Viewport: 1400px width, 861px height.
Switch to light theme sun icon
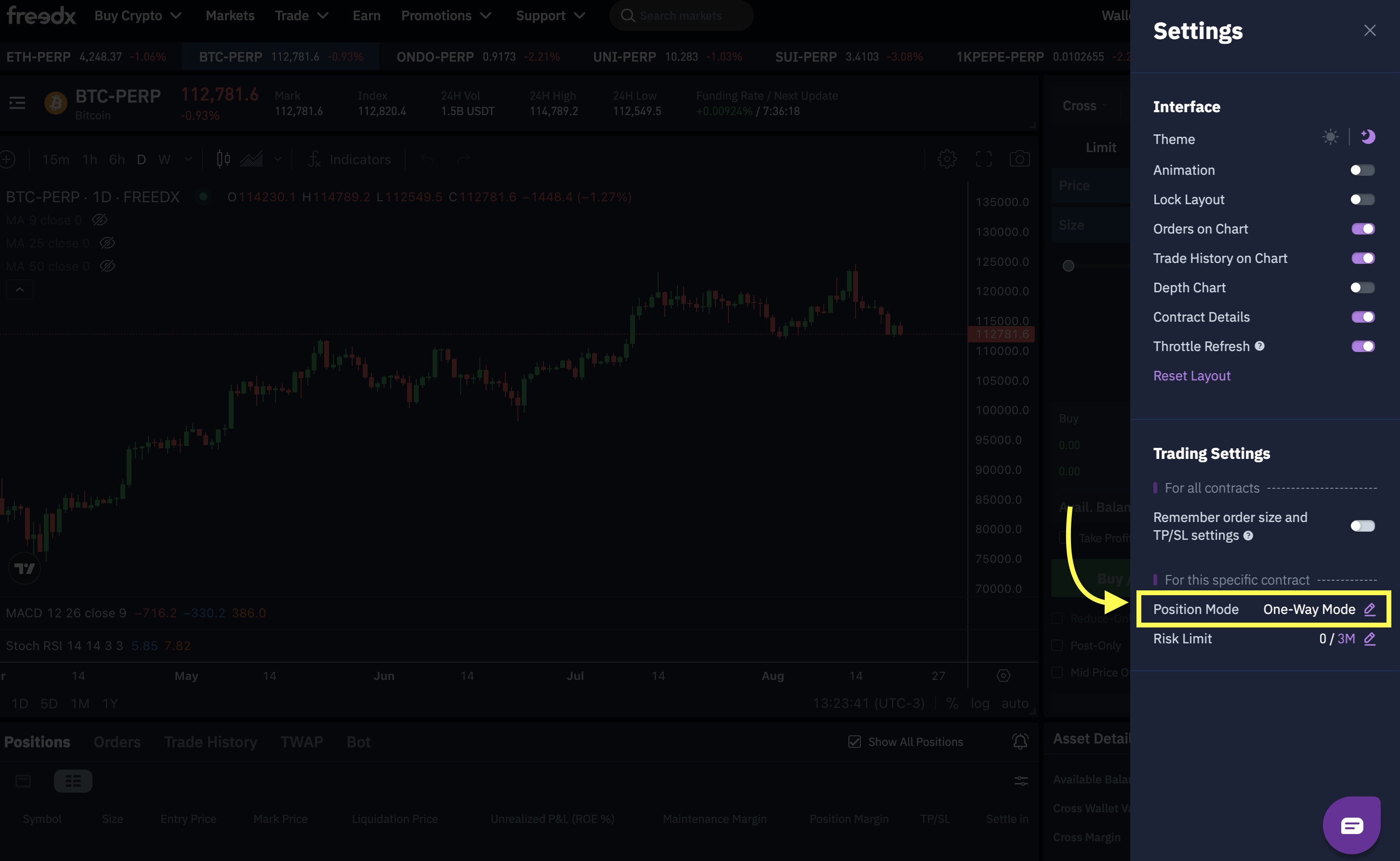coord(1330,137)
